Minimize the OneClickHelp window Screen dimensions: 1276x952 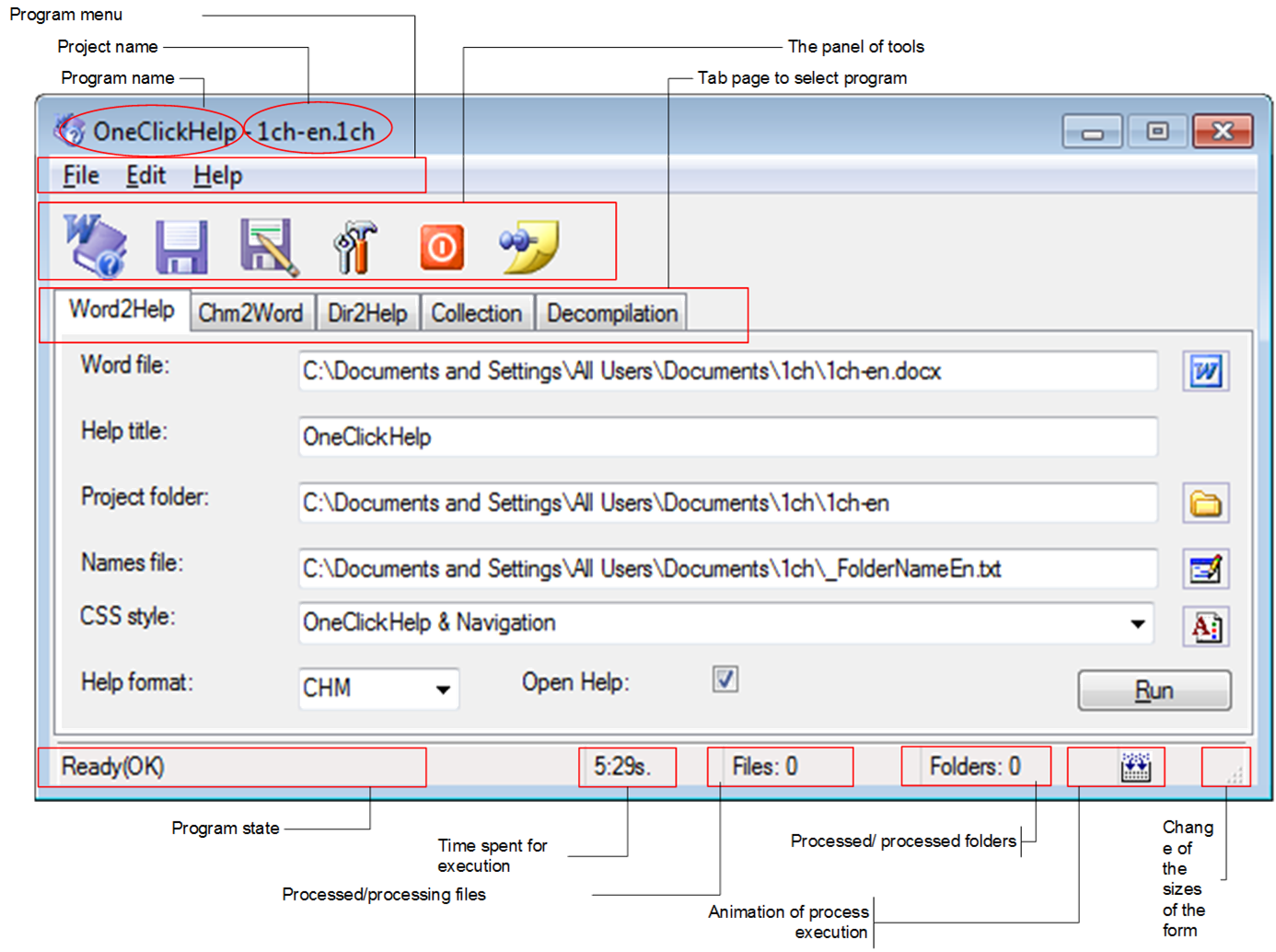point(1092,132)
